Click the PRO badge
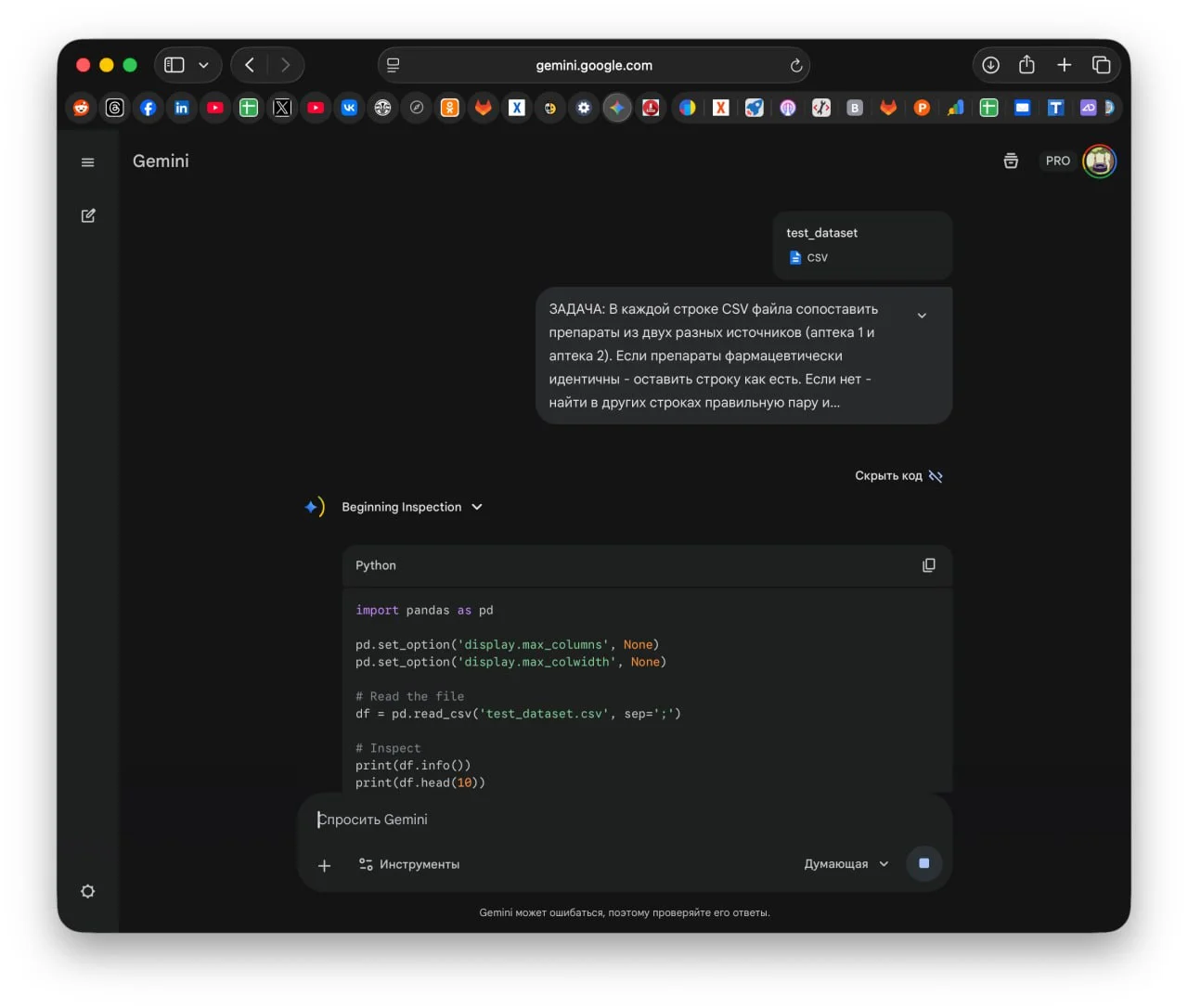1188x1008 pixels. [1057, 161]
